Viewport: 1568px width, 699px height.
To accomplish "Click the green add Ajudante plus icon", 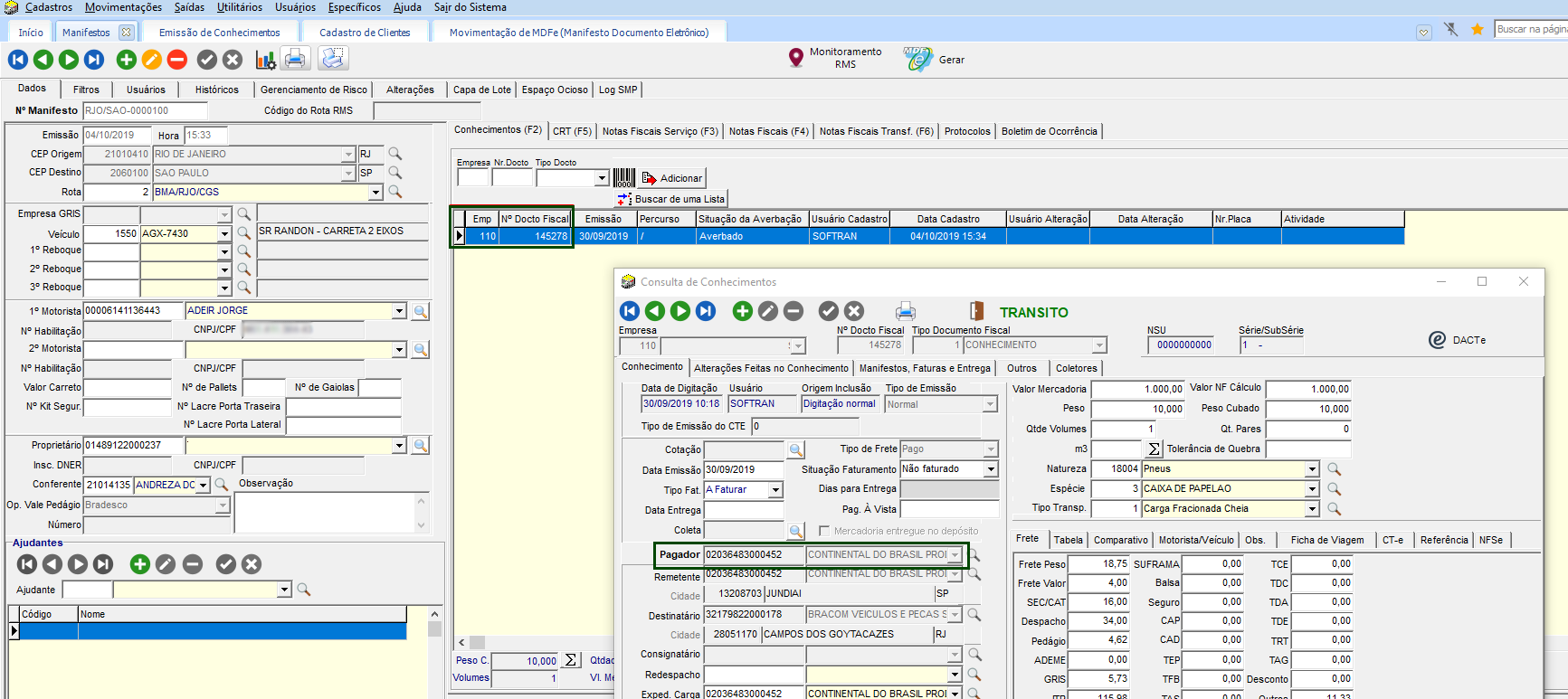I will click(139, 564).
